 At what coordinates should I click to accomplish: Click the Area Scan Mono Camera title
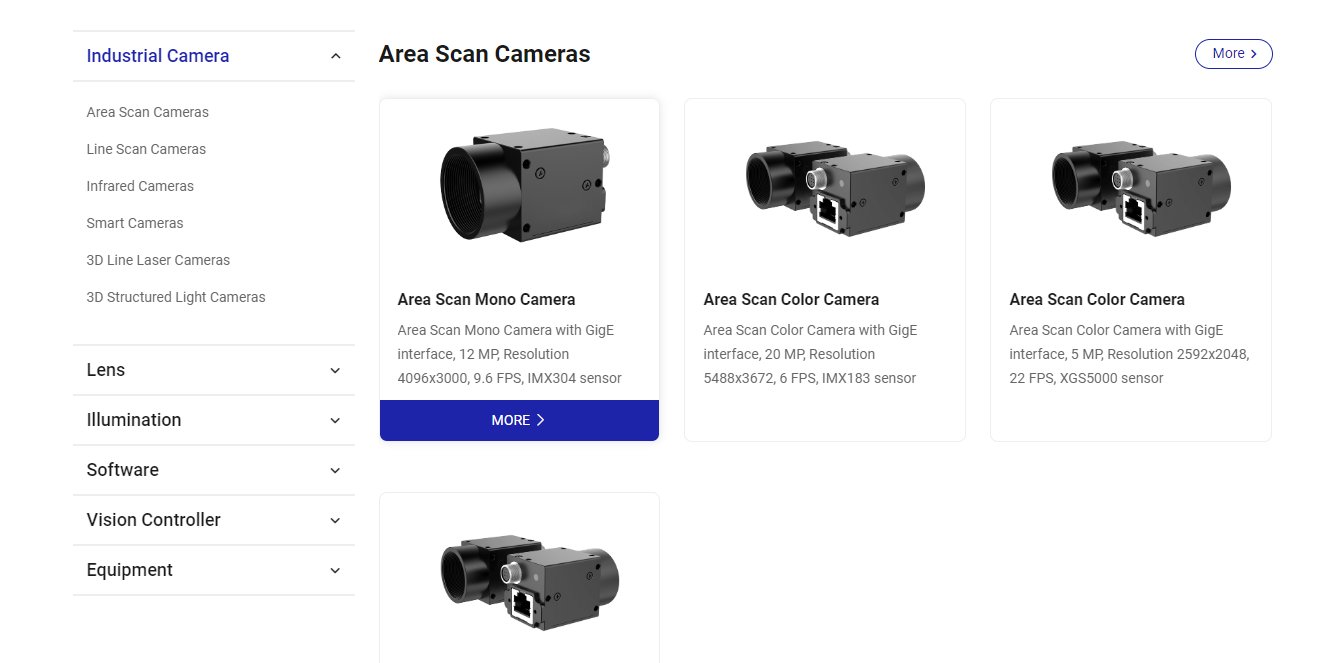[x=486, y=299]
